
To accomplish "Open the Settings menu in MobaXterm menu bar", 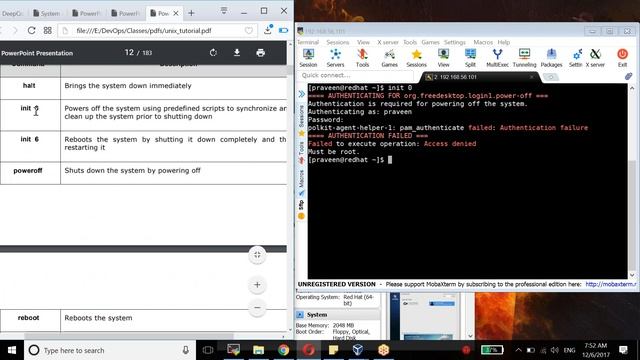I will [x=455, y=42].
